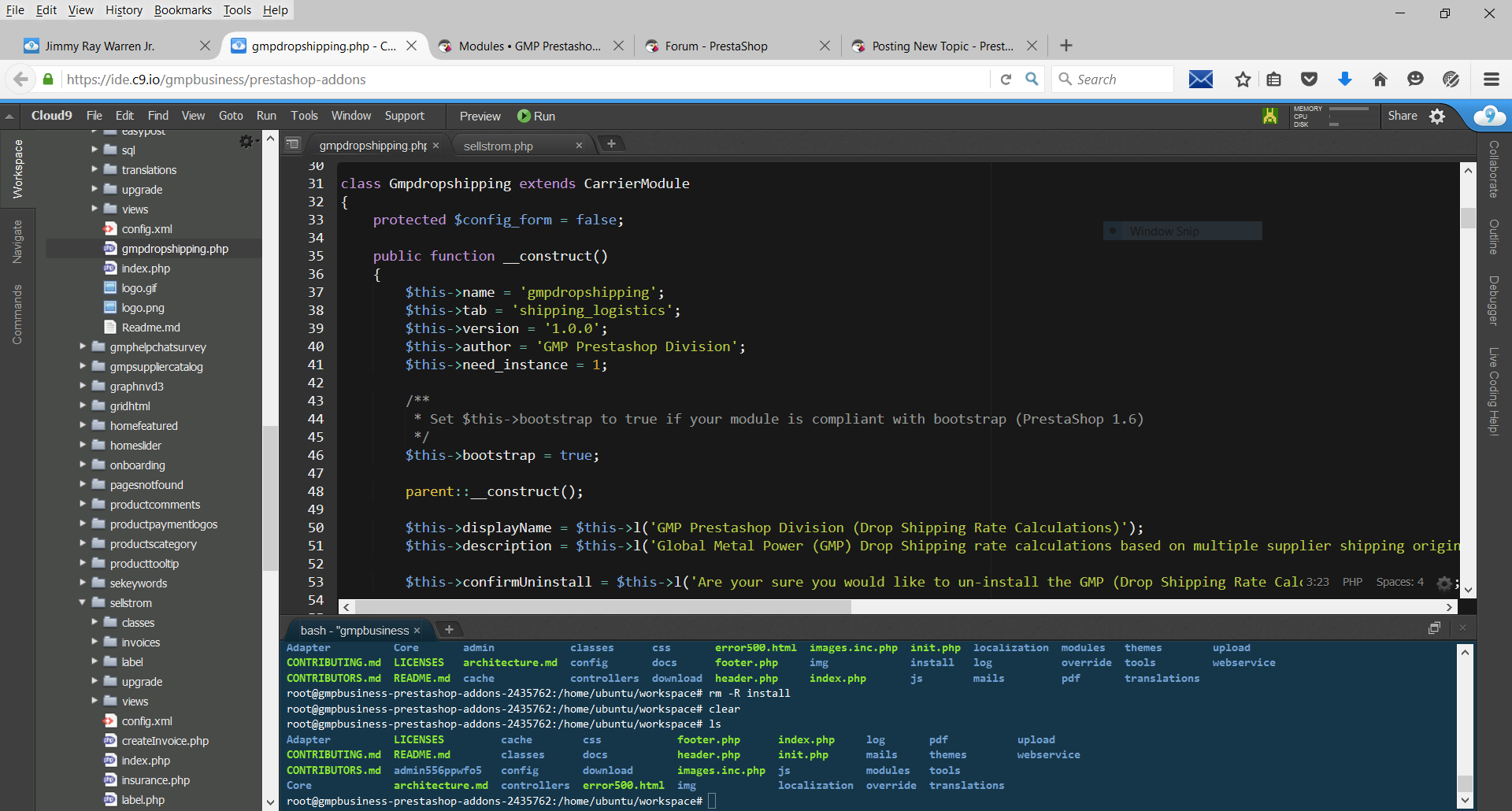Click the Share button
Screen dimensions: 1512x811
point(1402,116)
